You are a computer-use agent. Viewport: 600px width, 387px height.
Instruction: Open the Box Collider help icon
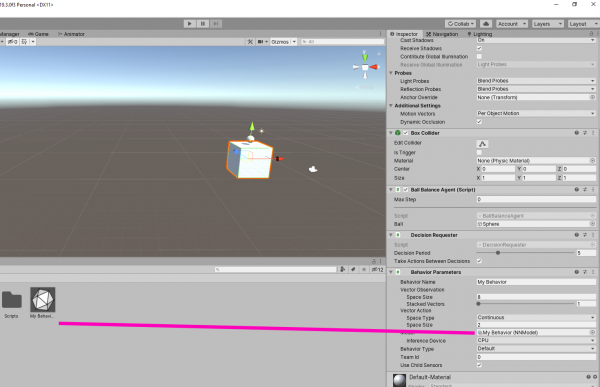tap(576, 133)
